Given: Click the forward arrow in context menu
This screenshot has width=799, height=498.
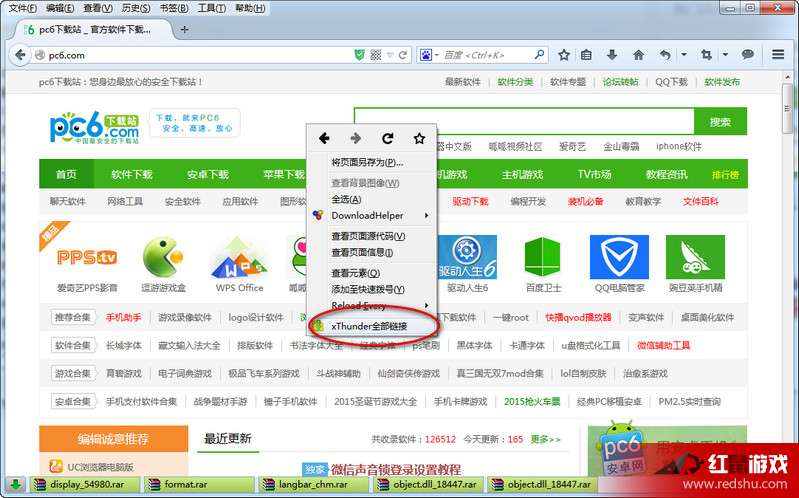Looking at the screenshot, I should pos(356,138).
